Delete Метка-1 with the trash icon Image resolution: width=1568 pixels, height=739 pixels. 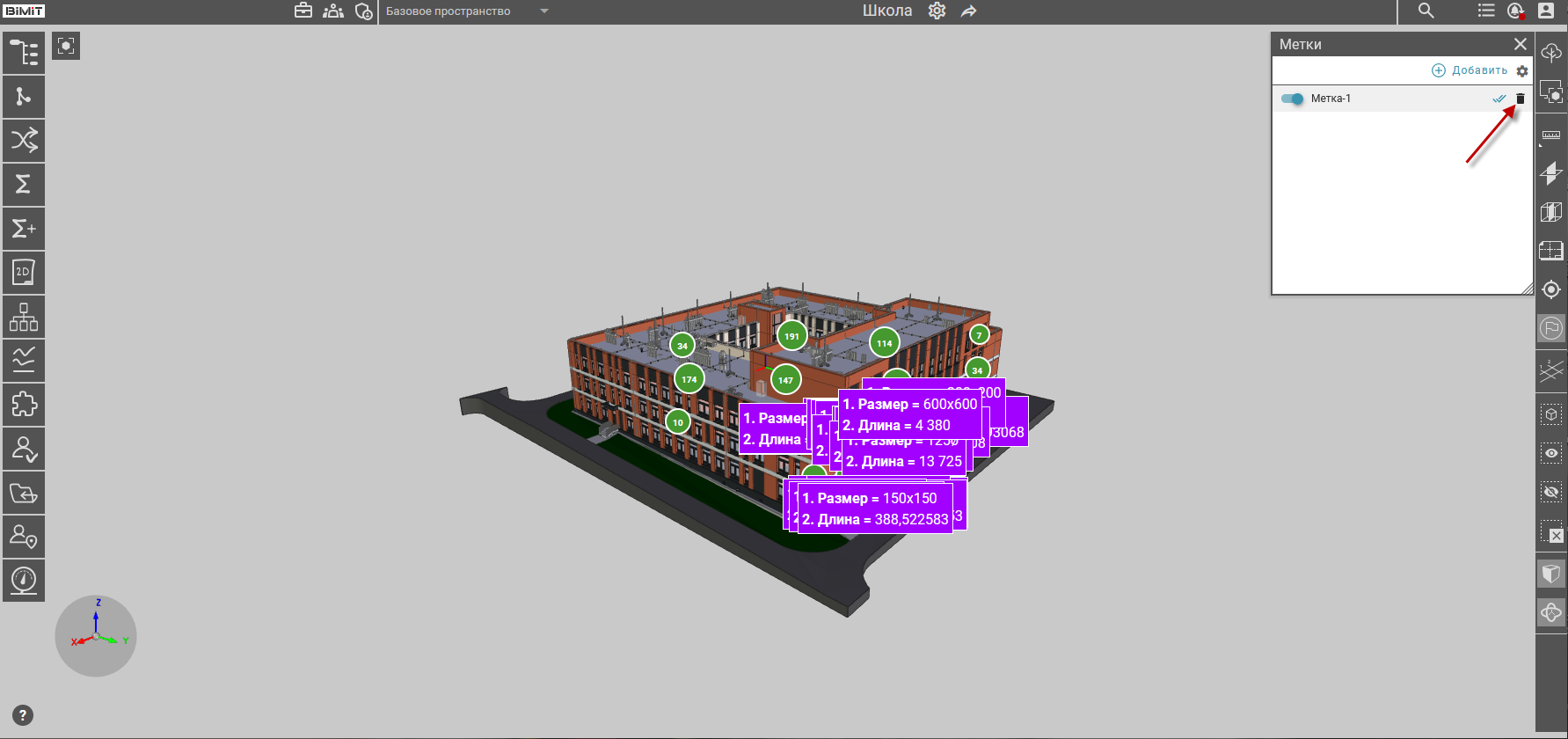[x=1521, y=99]
